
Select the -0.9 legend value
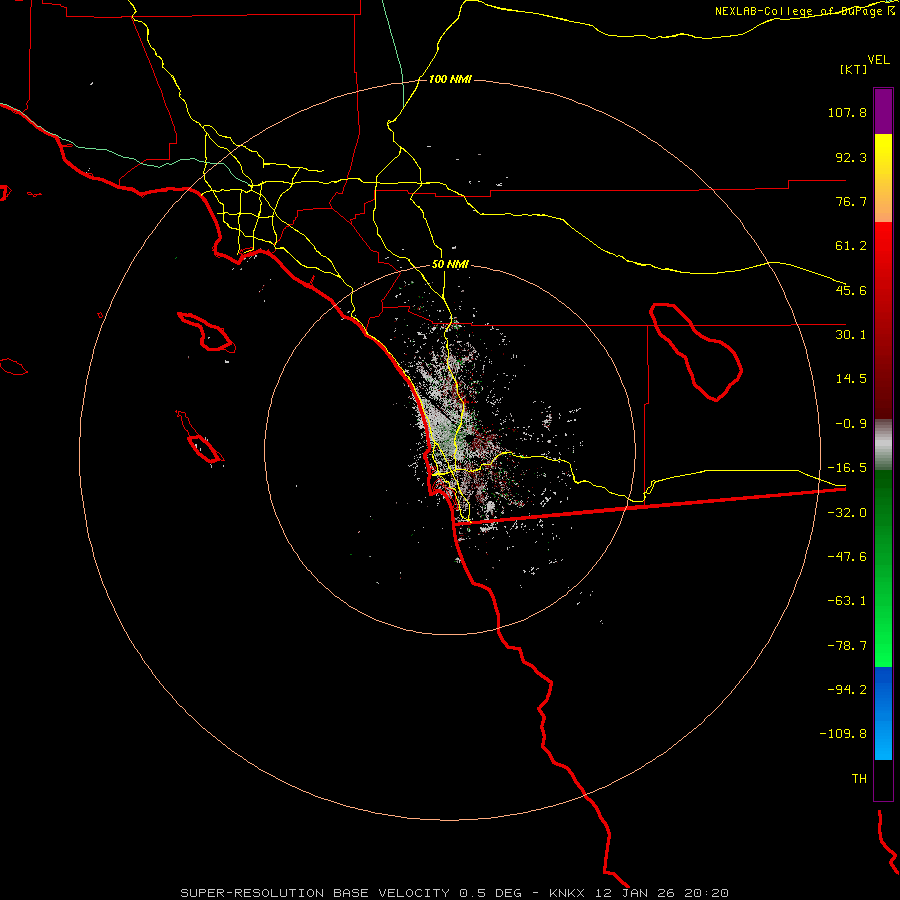coord(851,424)
